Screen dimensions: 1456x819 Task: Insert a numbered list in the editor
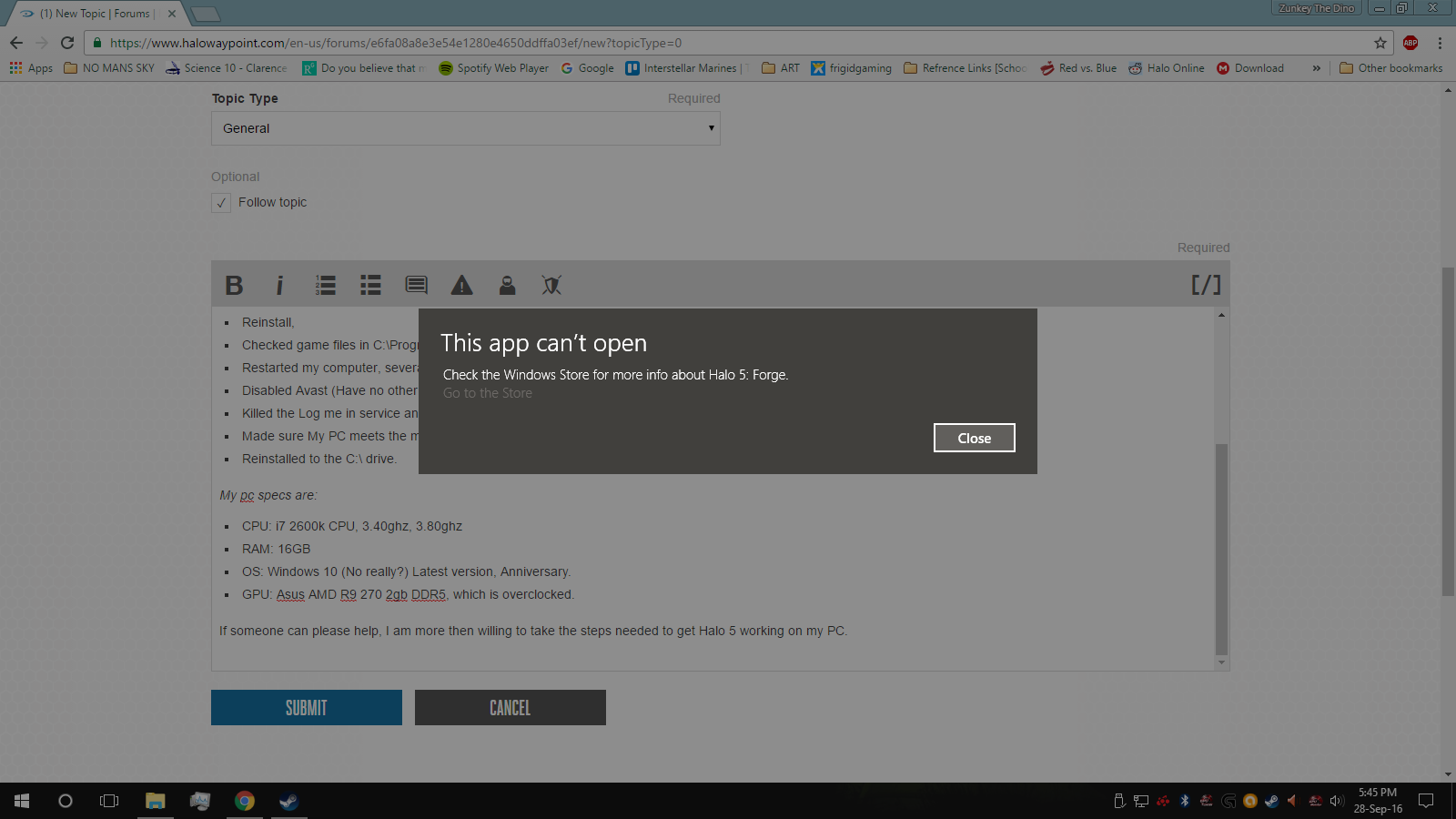325,286
